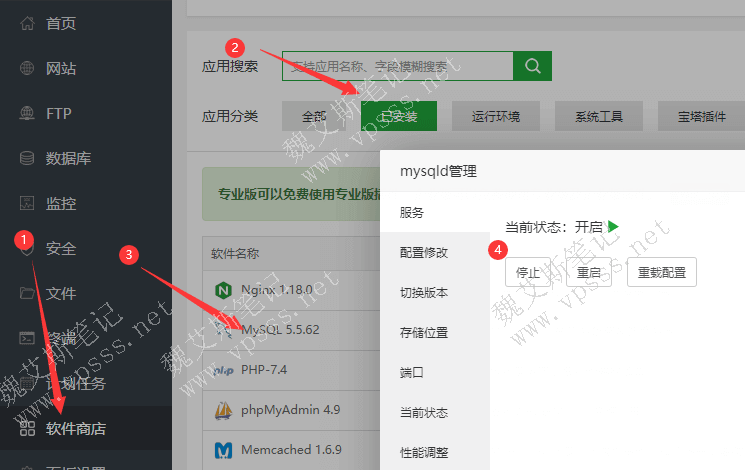Image resolution: width=745 pixels, height=470 pixels.
Task: Click the 停止 button
Action: 527,272
